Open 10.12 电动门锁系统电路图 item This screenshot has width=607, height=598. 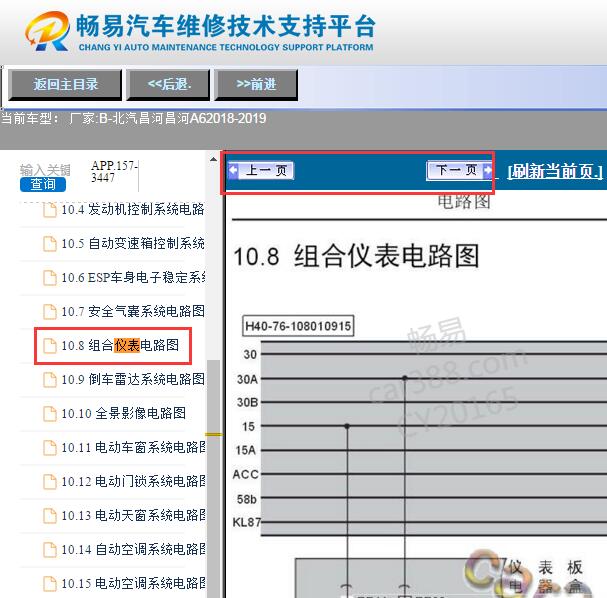click(x=133, y=481)
